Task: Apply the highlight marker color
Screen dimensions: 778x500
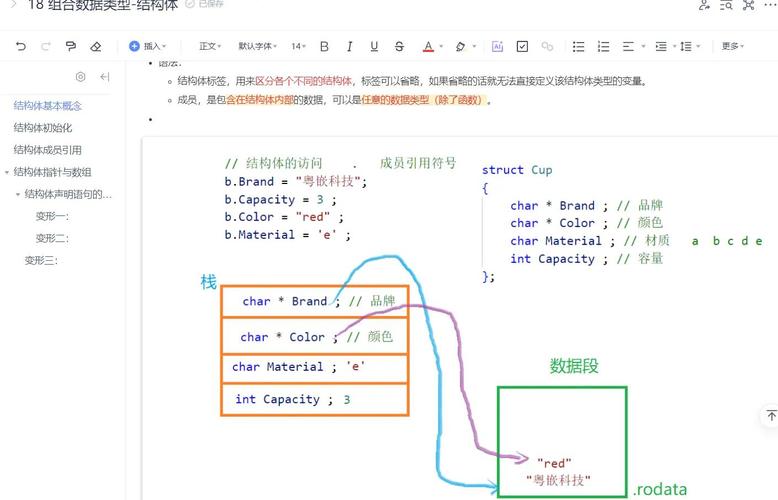Action: (x=460, y=46)
